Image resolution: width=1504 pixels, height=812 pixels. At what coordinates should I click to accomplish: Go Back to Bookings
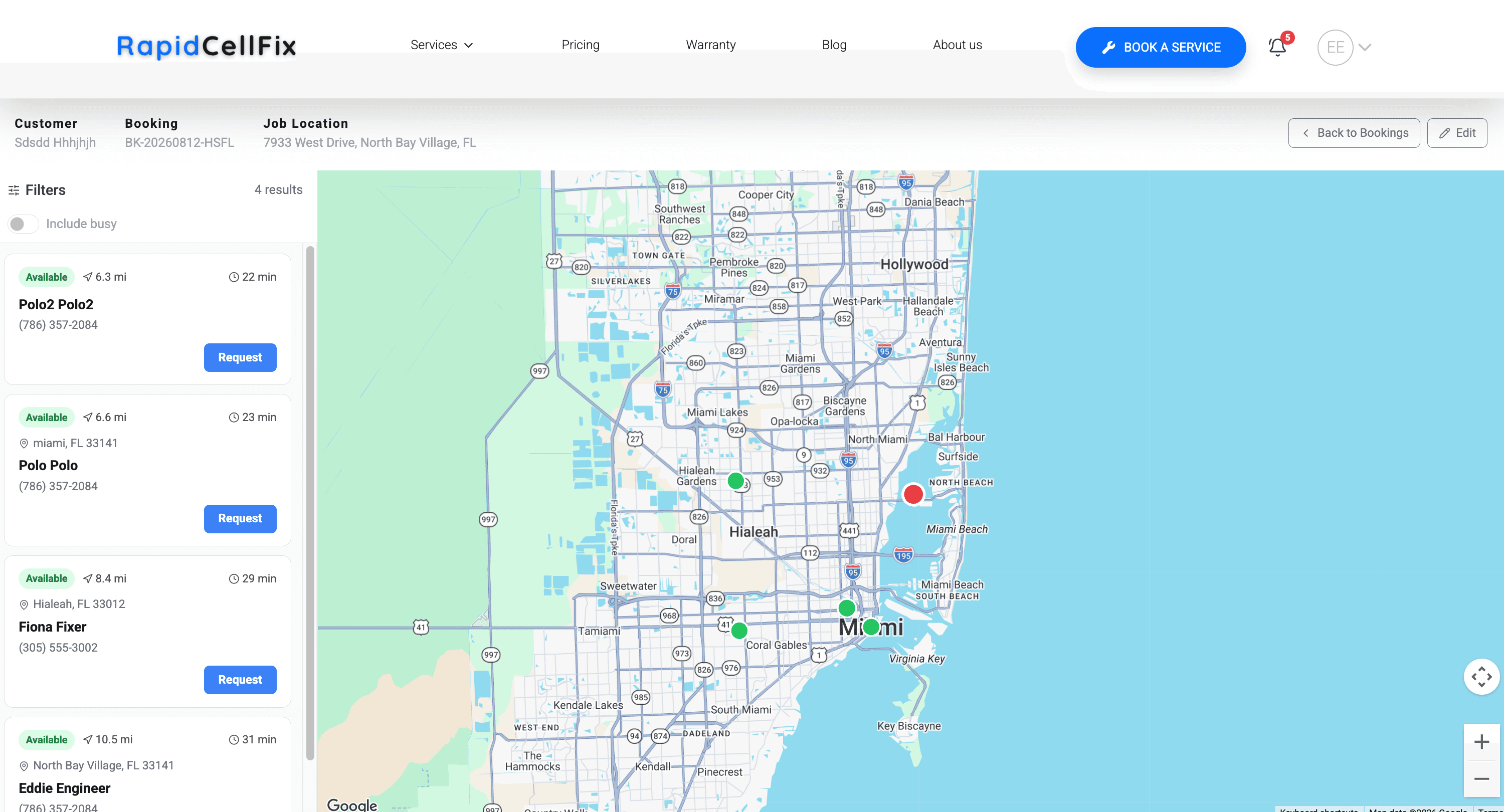1354,133
